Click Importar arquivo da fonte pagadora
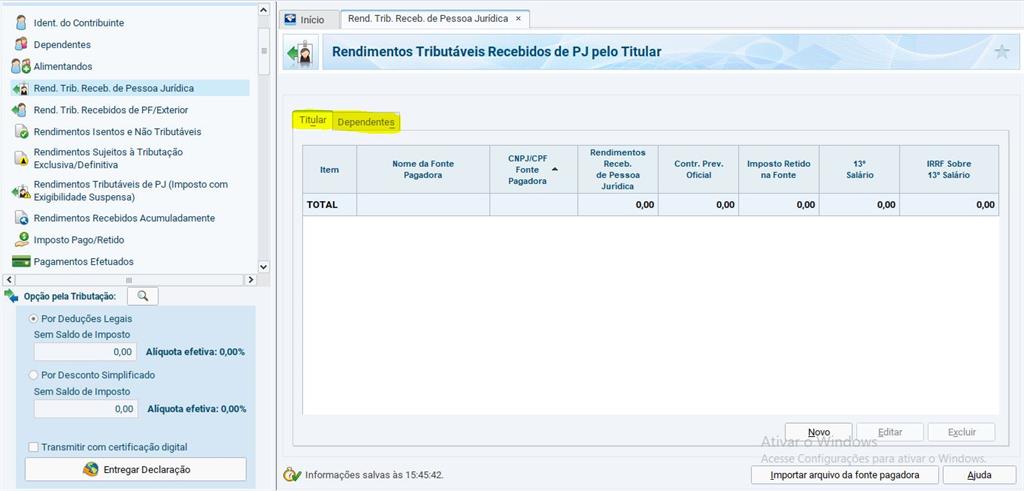The height and width of the screenshot is (491, 1024). [x=845, y=475]
